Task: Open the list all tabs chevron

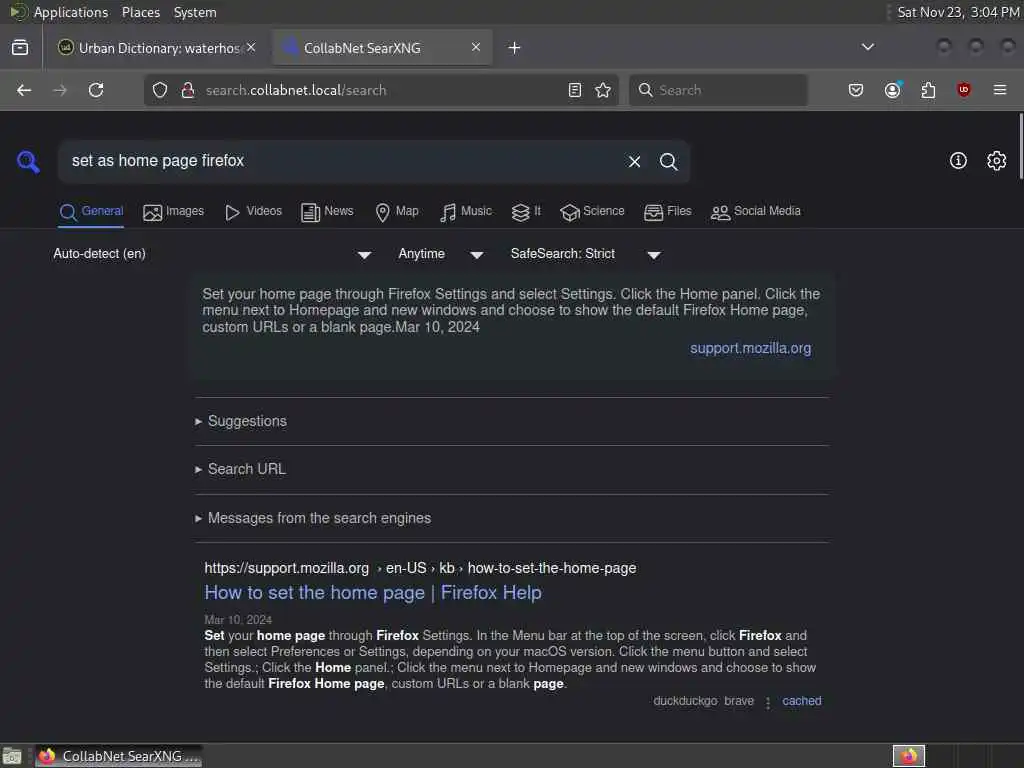Action: click(868, 47)
